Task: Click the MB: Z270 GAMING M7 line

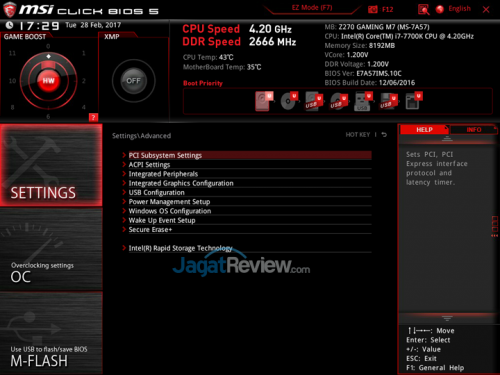Action: [377, 27]
